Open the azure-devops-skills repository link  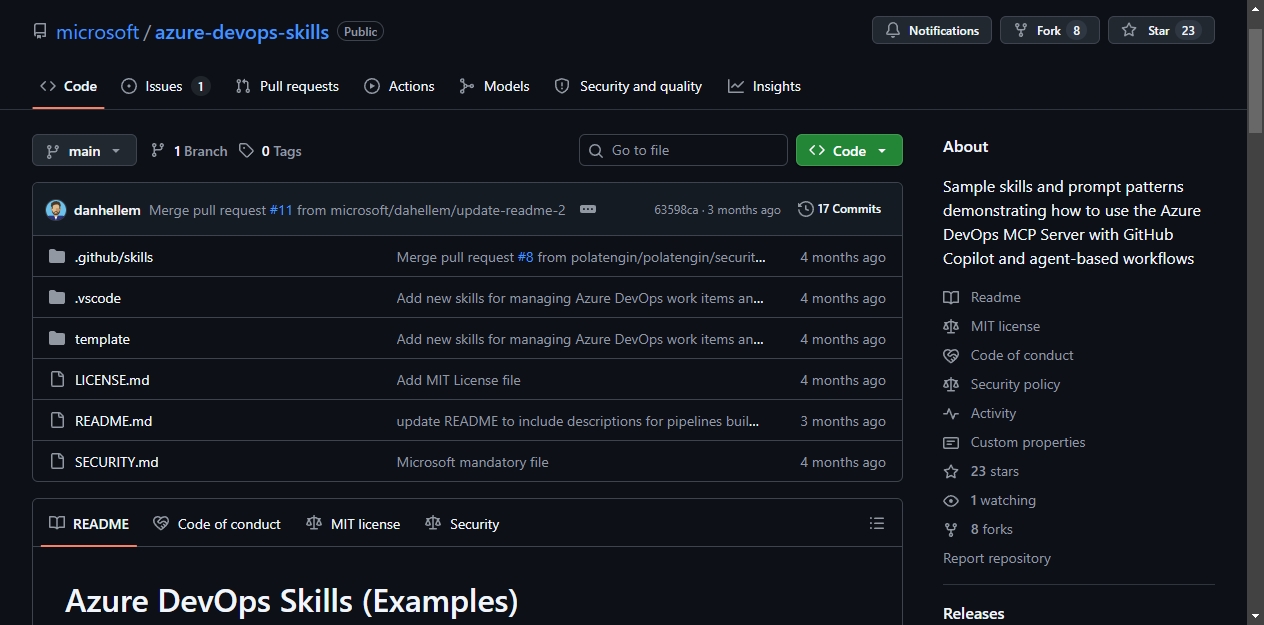click(x=242, y=31)
